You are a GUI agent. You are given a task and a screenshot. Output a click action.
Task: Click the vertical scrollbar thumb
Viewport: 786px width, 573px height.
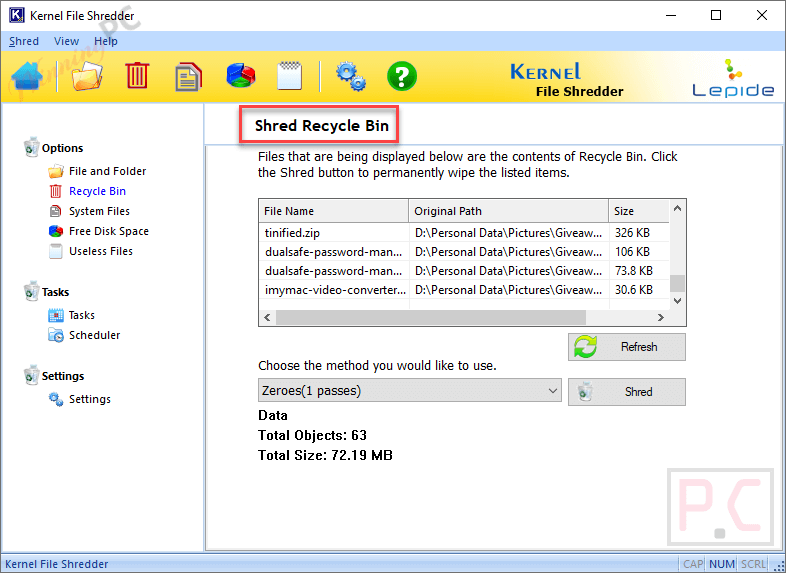pyautogui.click(x=678, y=283)
